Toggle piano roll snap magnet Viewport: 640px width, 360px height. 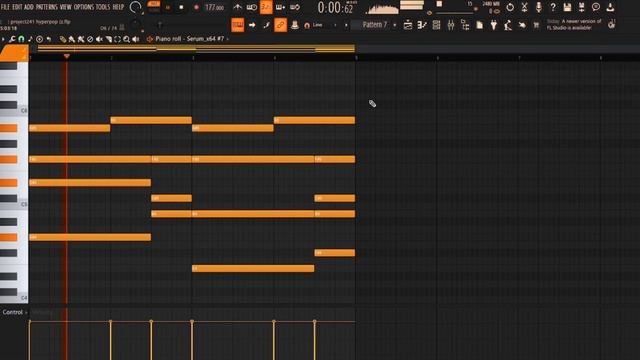(x=21, y=39)
